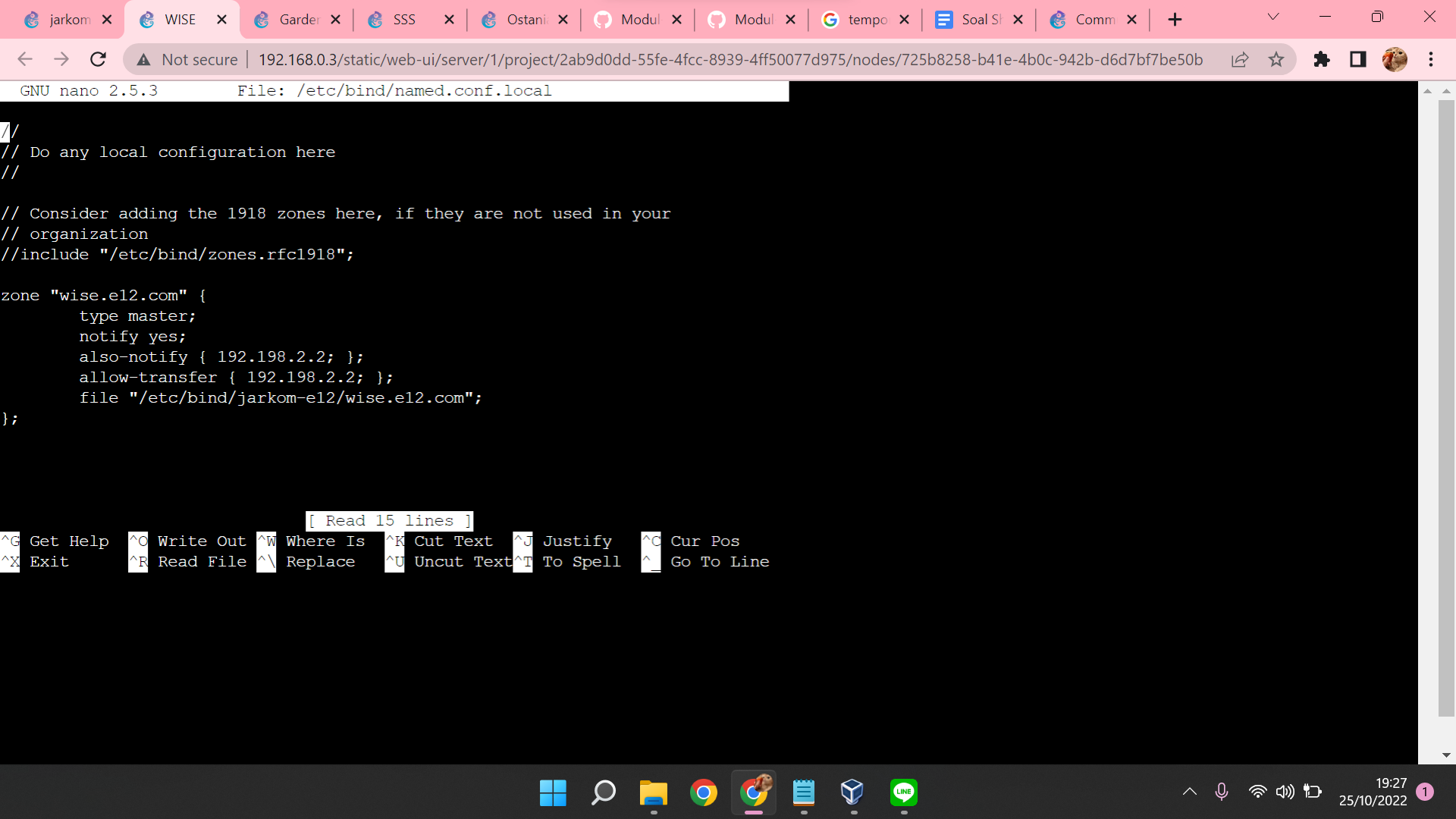Click the Chrome profile avatar
1456x819 pixels.
(1395, 59)
